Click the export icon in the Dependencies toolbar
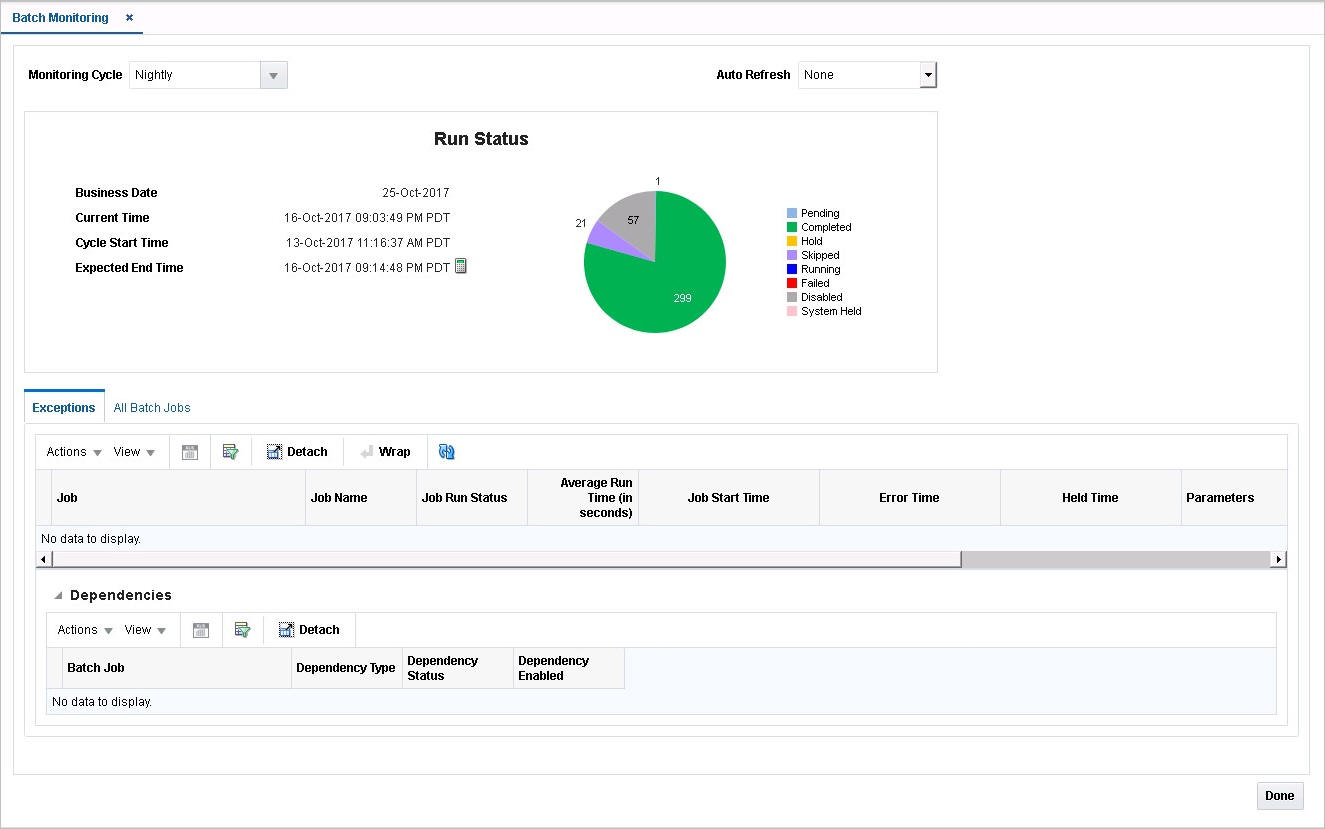Image resolution: width=1325 pixels, height=829 pixels. coord(201,629)
